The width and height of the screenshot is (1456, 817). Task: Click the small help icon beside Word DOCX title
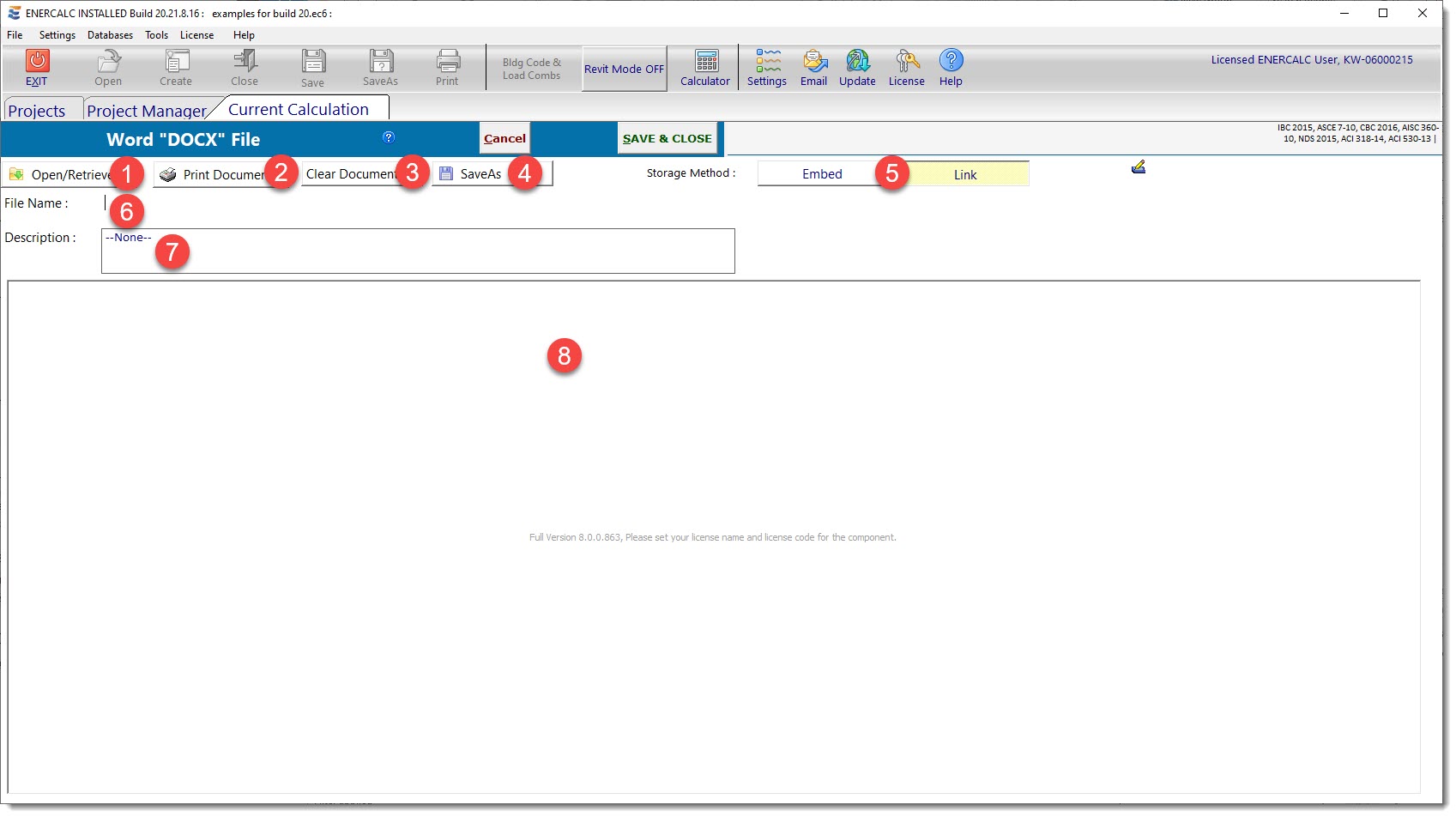389,137
